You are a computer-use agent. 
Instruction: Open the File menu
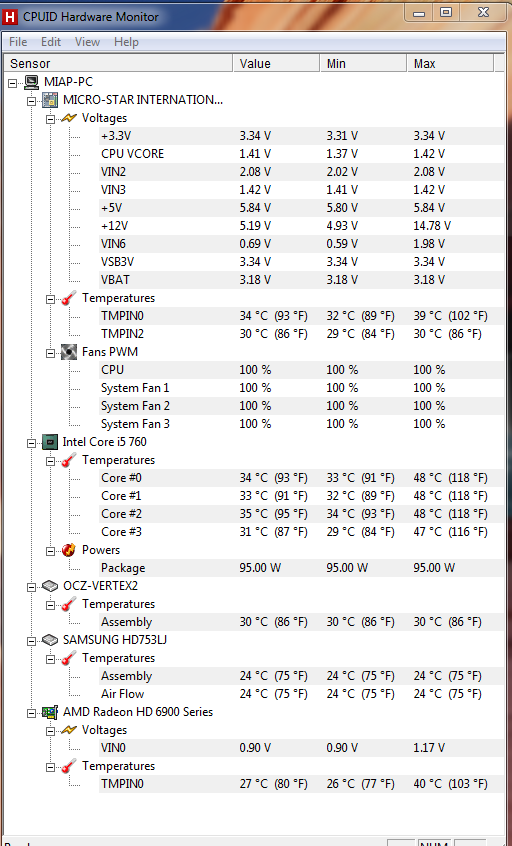click(x=18, y=42)
